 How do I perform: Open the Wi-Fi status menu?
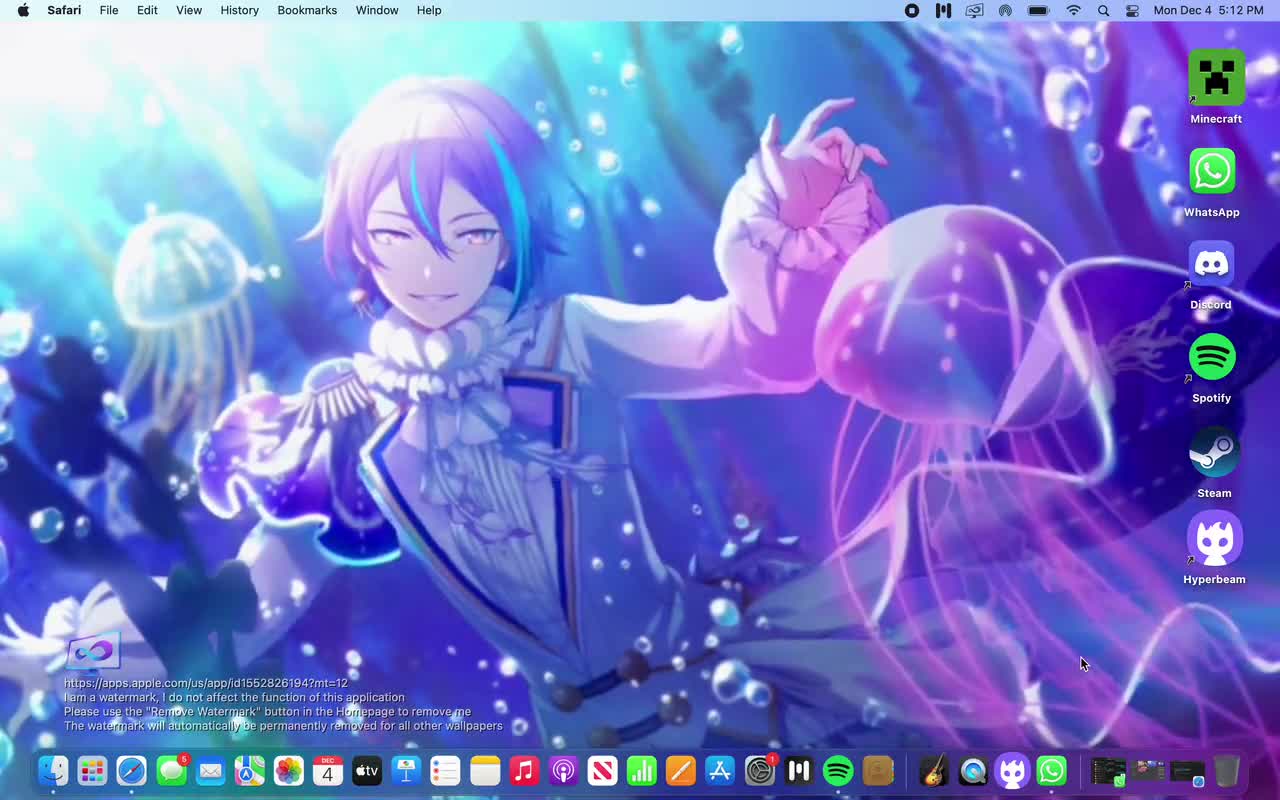coord(1074,10)
